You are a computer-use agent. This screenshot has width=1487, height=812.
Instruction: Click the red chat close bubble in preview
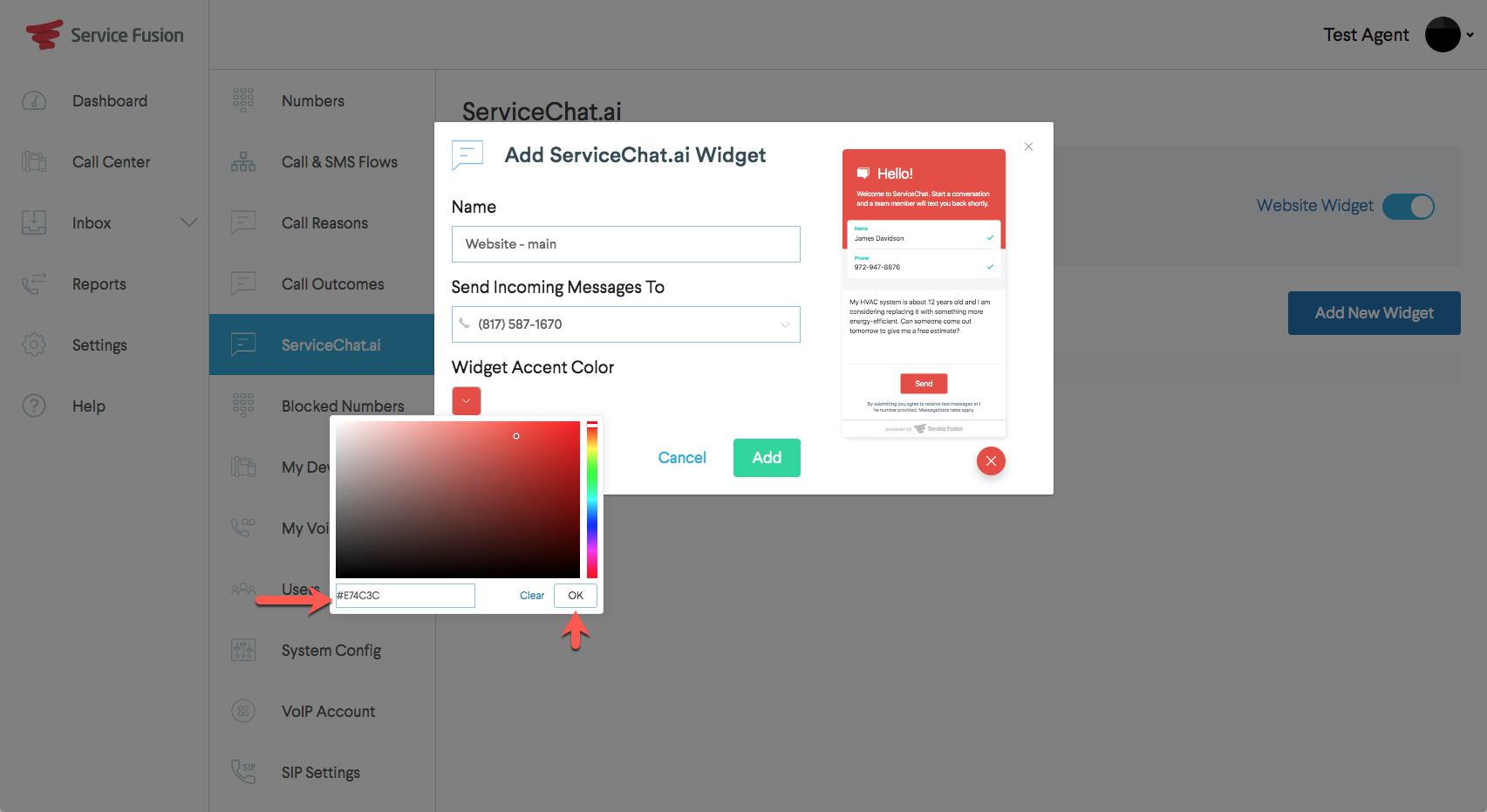991,461
